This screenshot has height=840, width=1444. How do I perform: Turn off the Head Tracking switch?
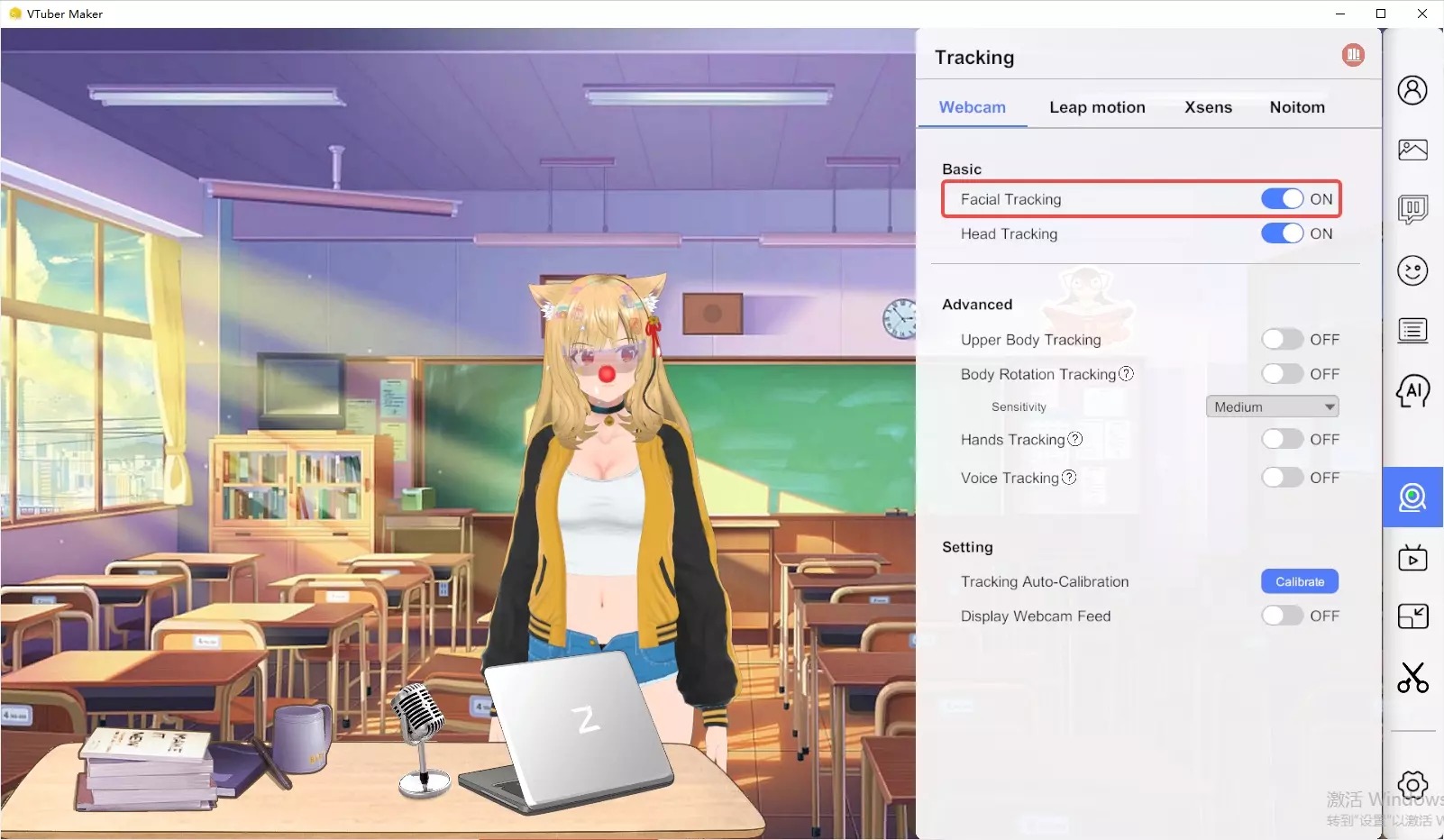pyautogui.click(x=1282, y=233)
